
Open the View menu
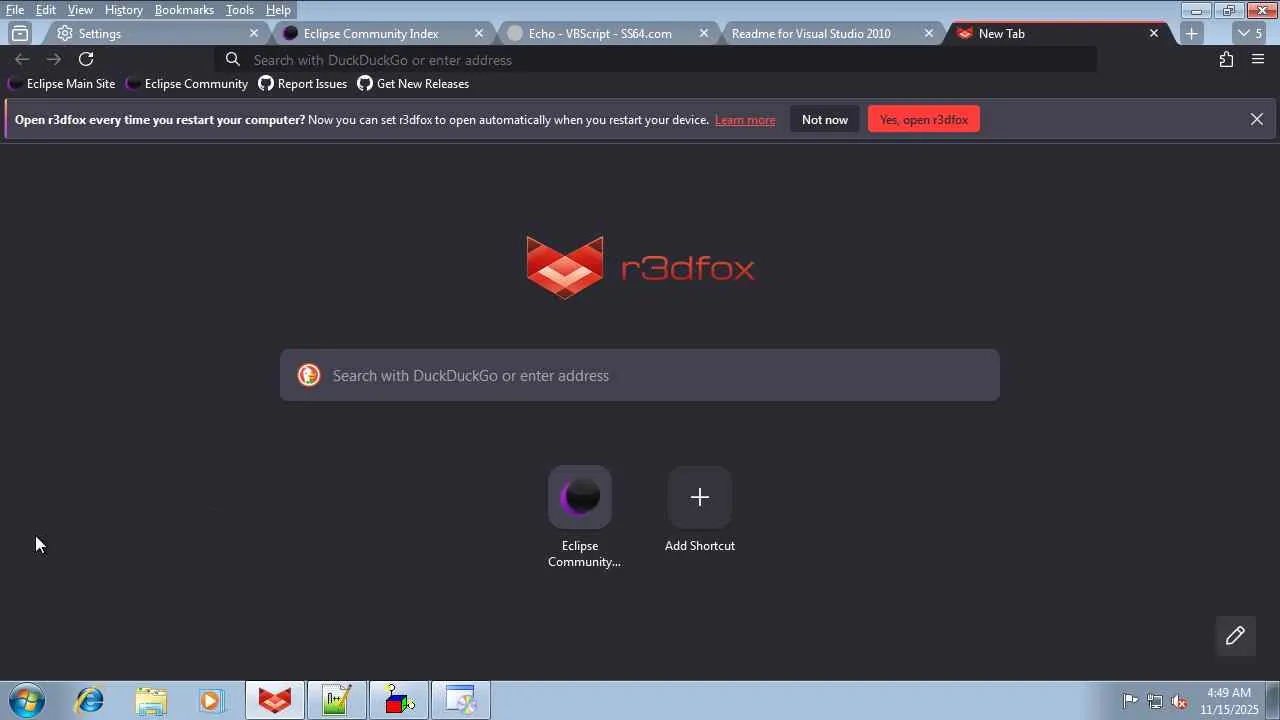point(80,10)
